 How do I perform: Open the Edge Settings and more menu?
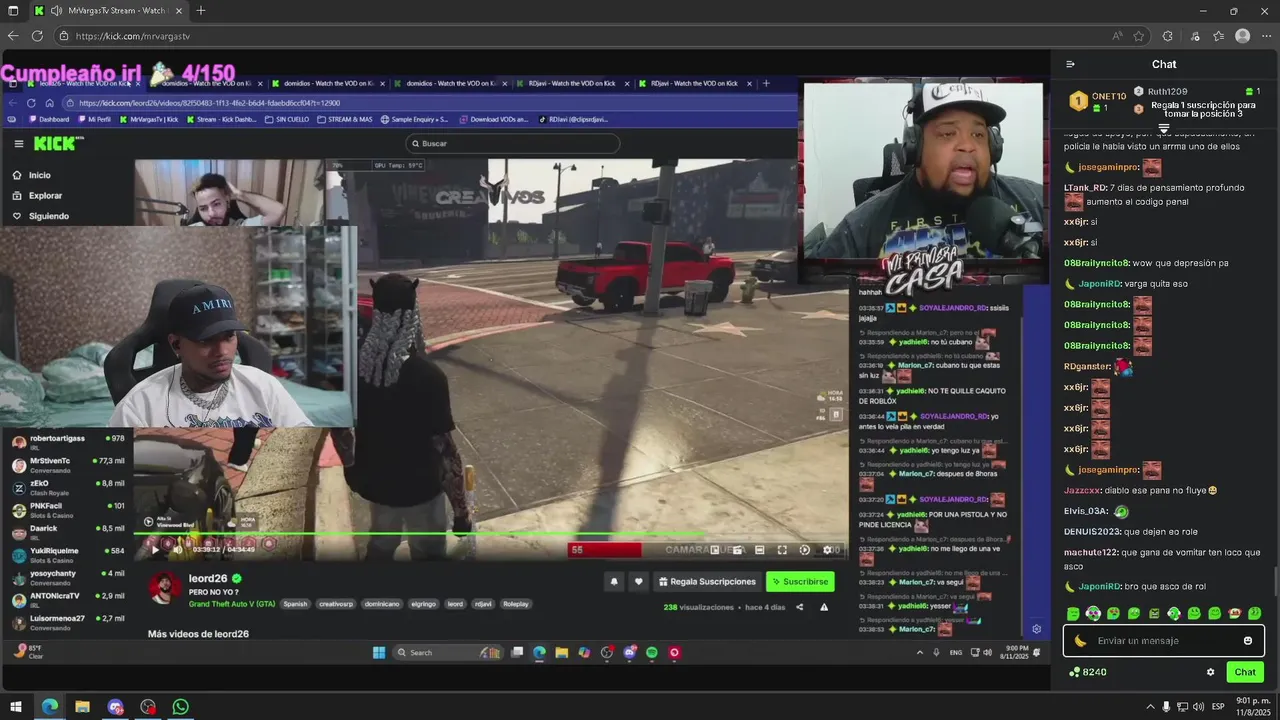point(1266,36)
